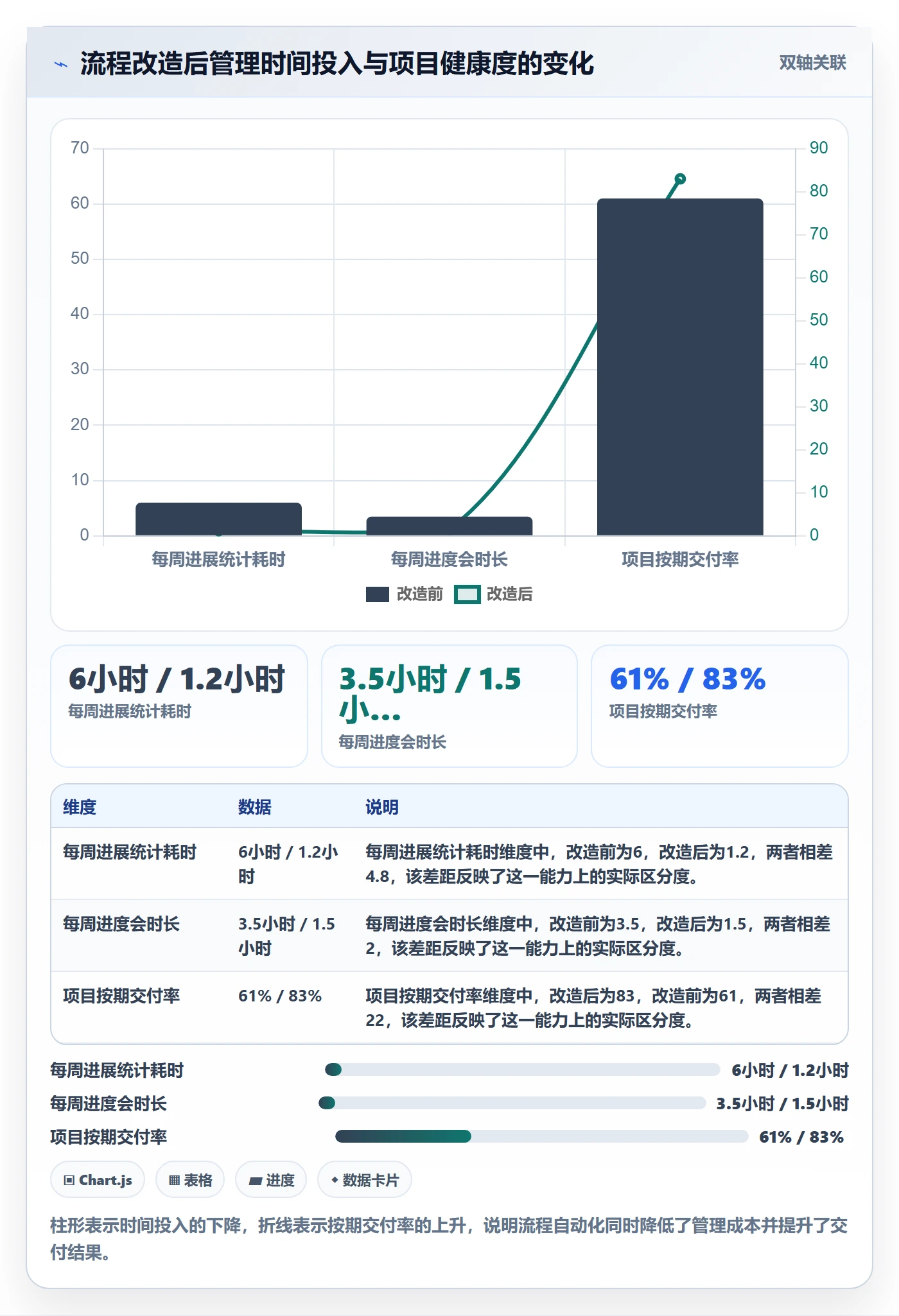Click the 每周进度会时长 progress bar

512,1103
